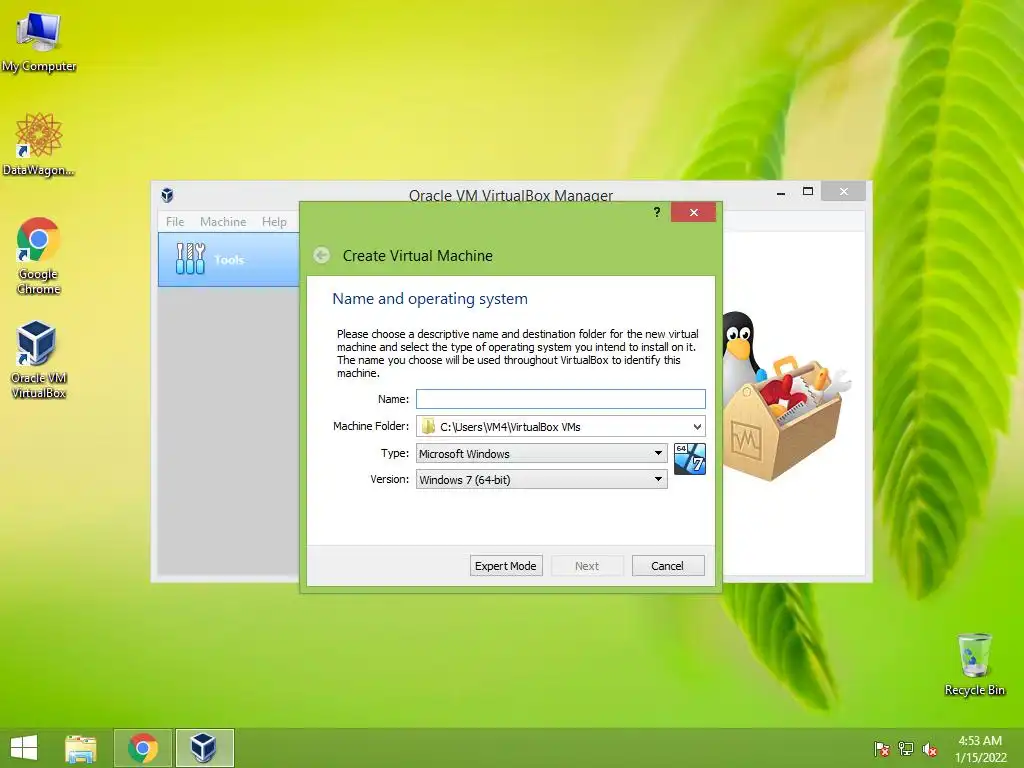Open the Recycle Bin
1024x768 pixels.
(974, 664)
